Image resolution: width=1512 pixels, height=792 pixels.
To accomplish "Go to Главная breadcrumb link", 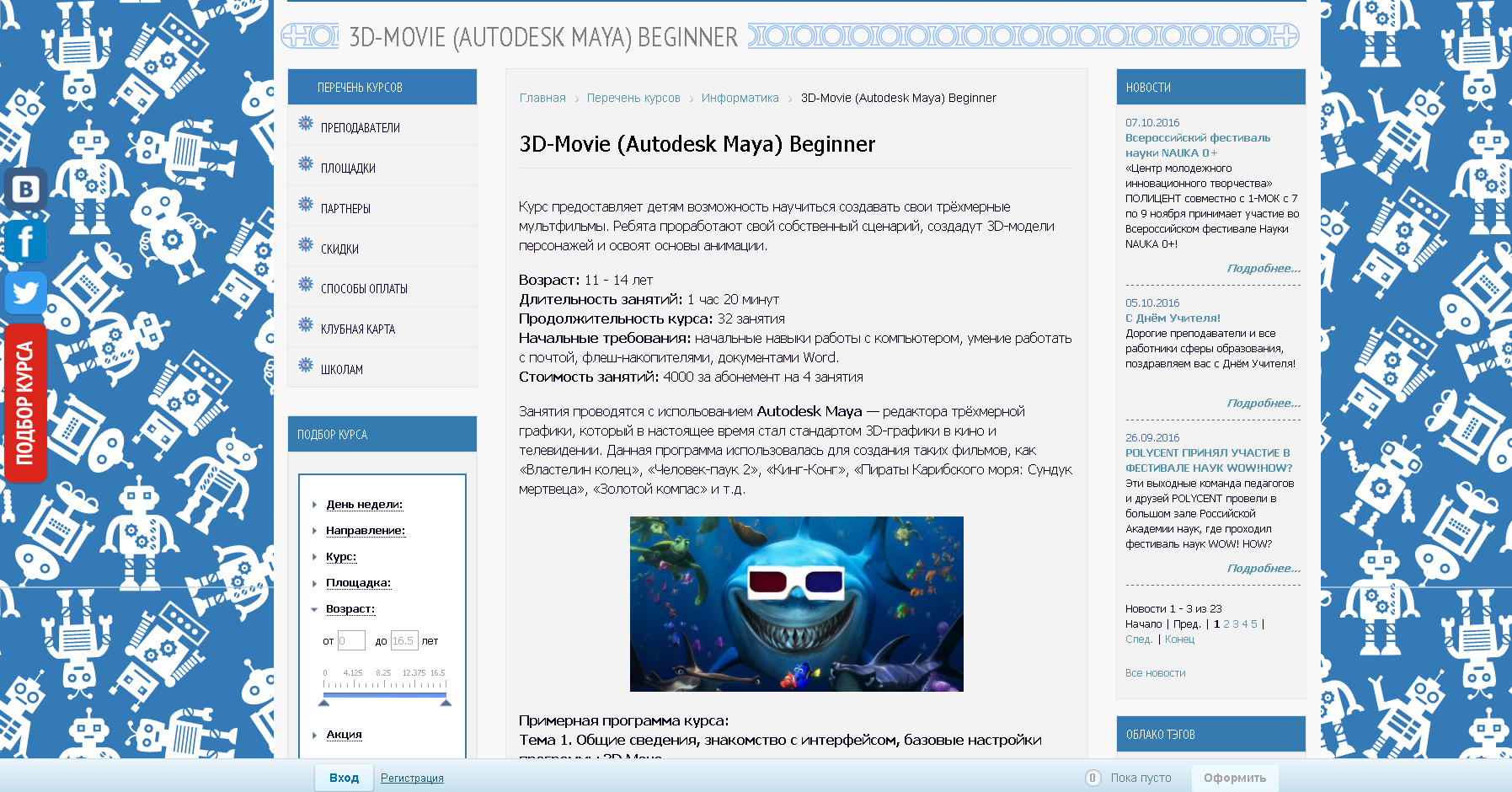I will click(x=542, y=98).
